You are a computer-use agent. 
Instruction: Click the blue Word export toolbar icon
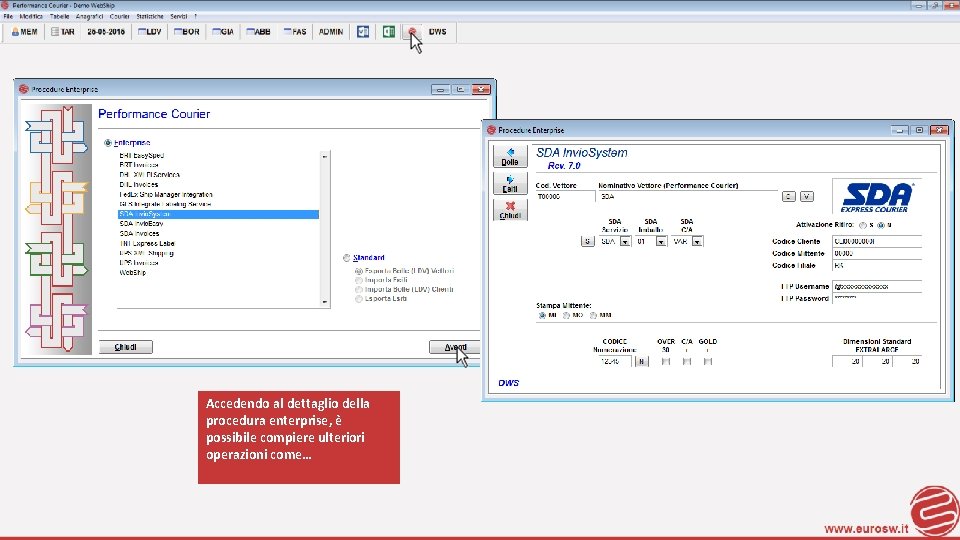click(x=363, y=32)
